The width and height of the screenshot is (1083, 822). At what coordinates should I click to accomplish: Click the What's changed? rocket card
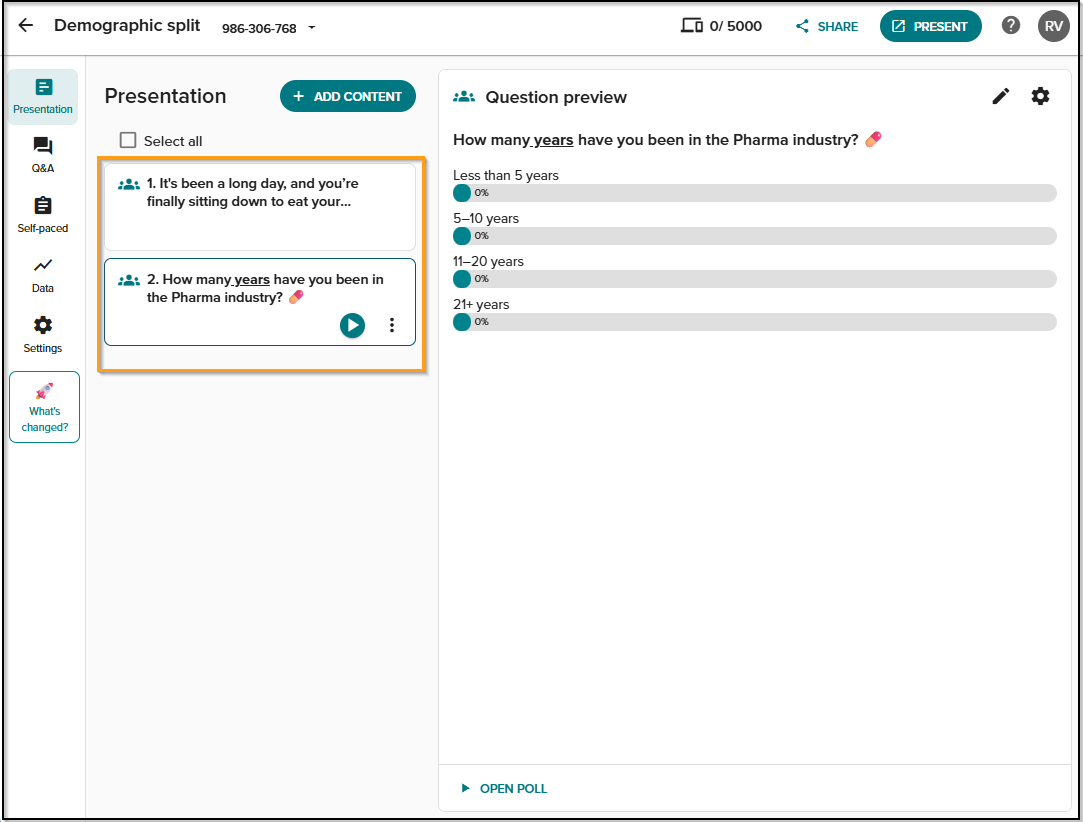click(44, 407)
